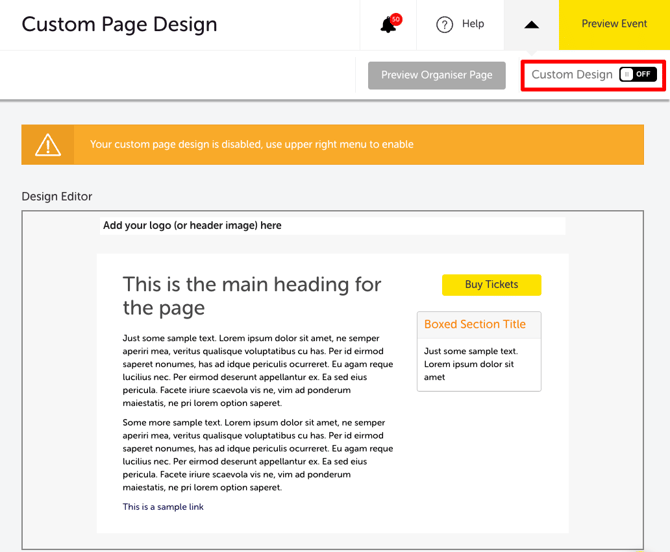
Task: Click Preview Organiser Page button
Action: [x=437, y=75]
